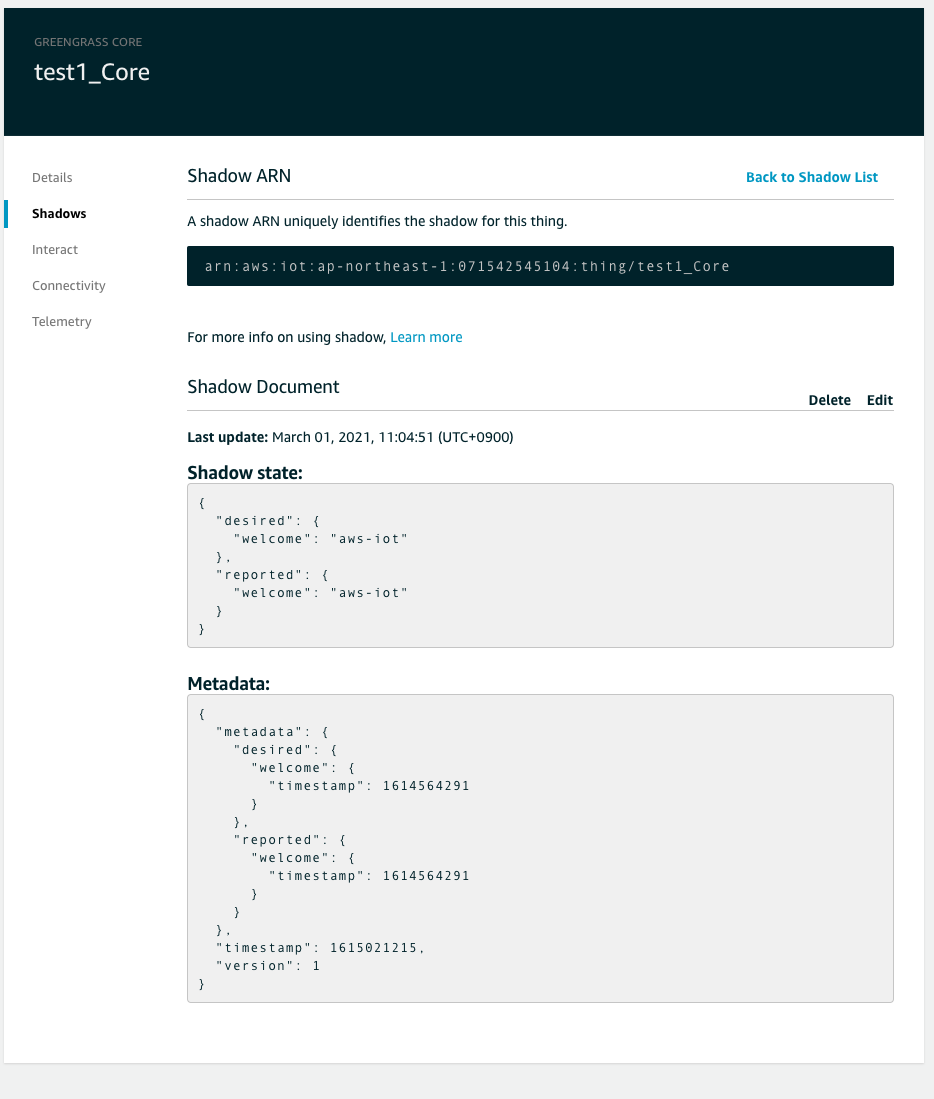Edit the shadow document
The image size is (934, 1099).
pyautogui.click(x=879, y=400)
